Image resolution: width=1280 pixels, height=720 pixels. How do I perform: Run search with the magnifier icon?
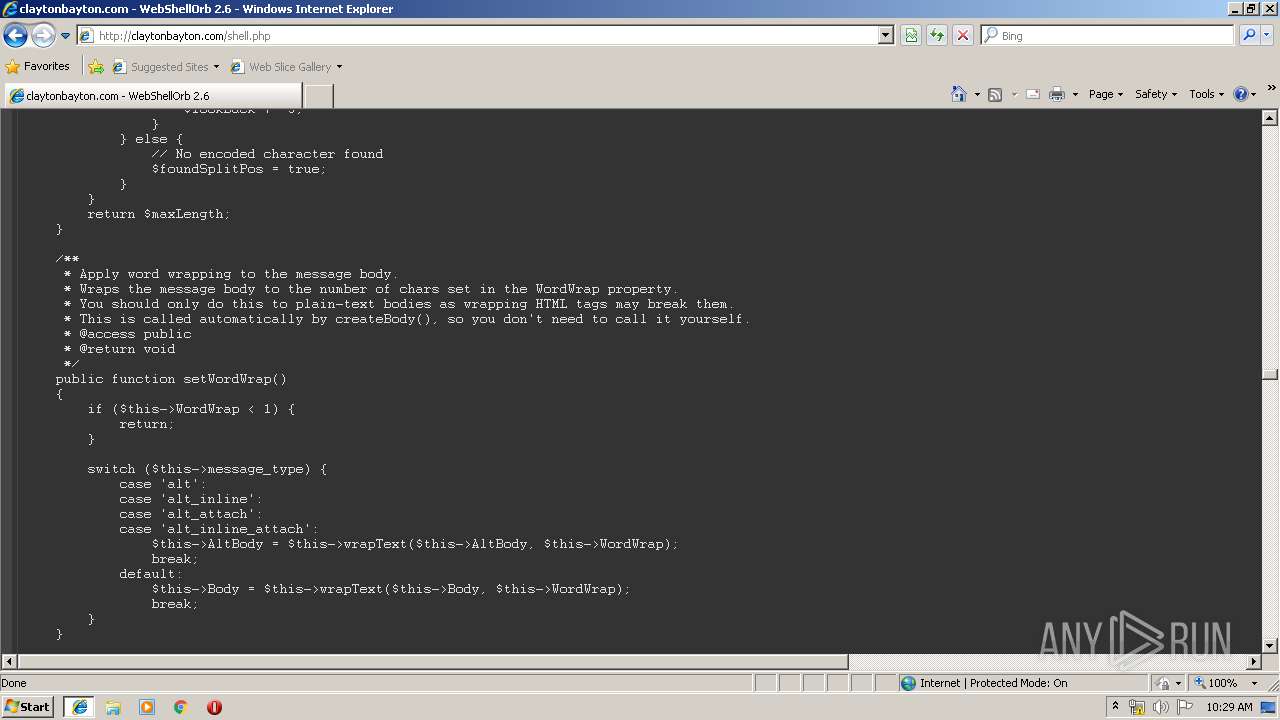(x=1248, y=36)
